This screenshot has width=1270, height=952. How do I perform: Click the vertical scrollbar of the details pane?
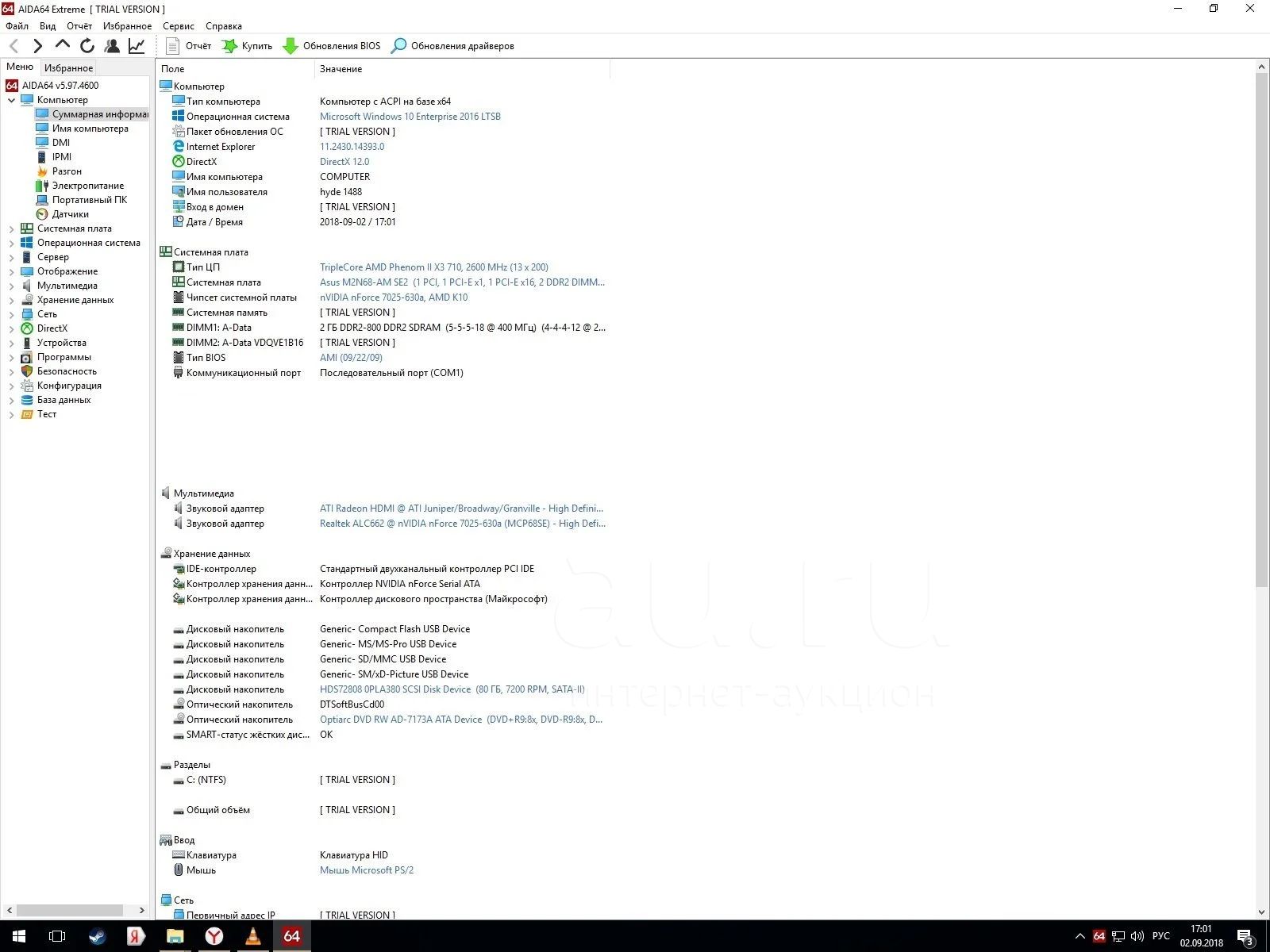(1261, 329)
